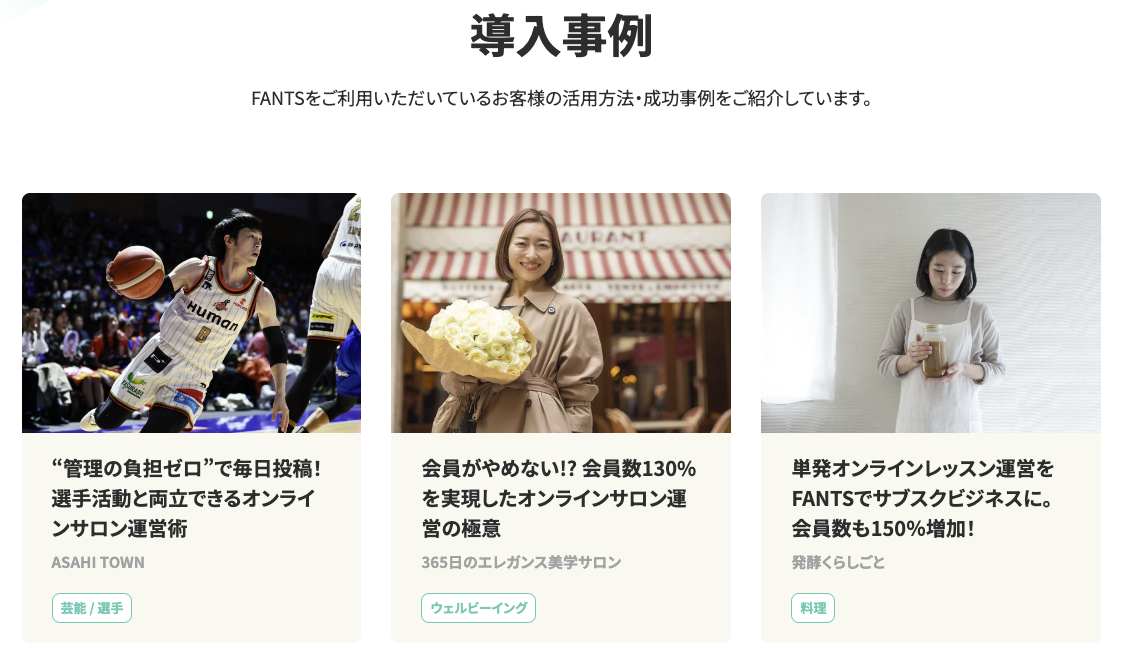Click the basketball in the first photo
The width and height of the screenshot is (1122, 652).
coord(135,272)
